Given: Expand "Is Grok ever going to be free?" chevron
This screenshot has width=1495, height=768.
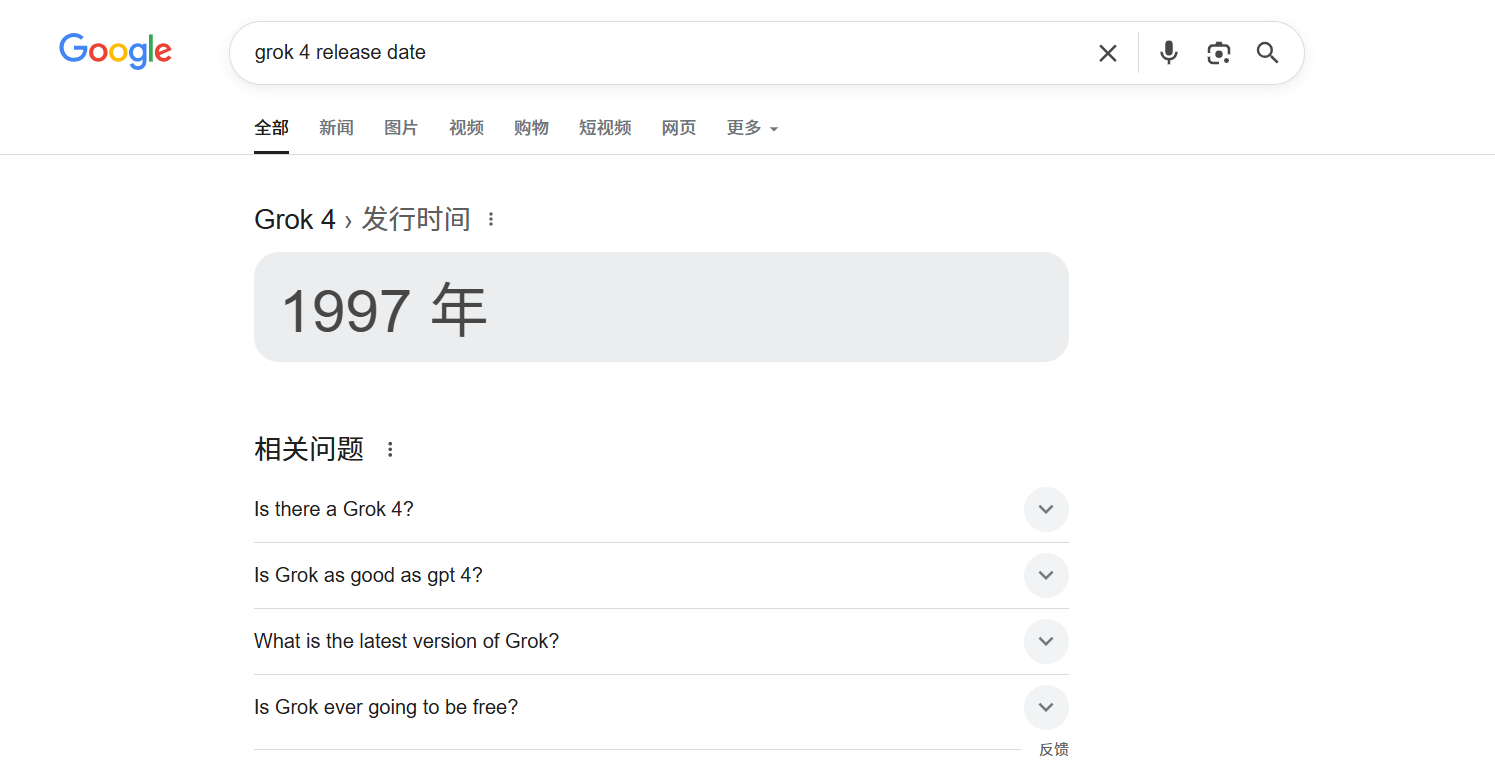Looking at the screenshot, I should [1046, 708].
